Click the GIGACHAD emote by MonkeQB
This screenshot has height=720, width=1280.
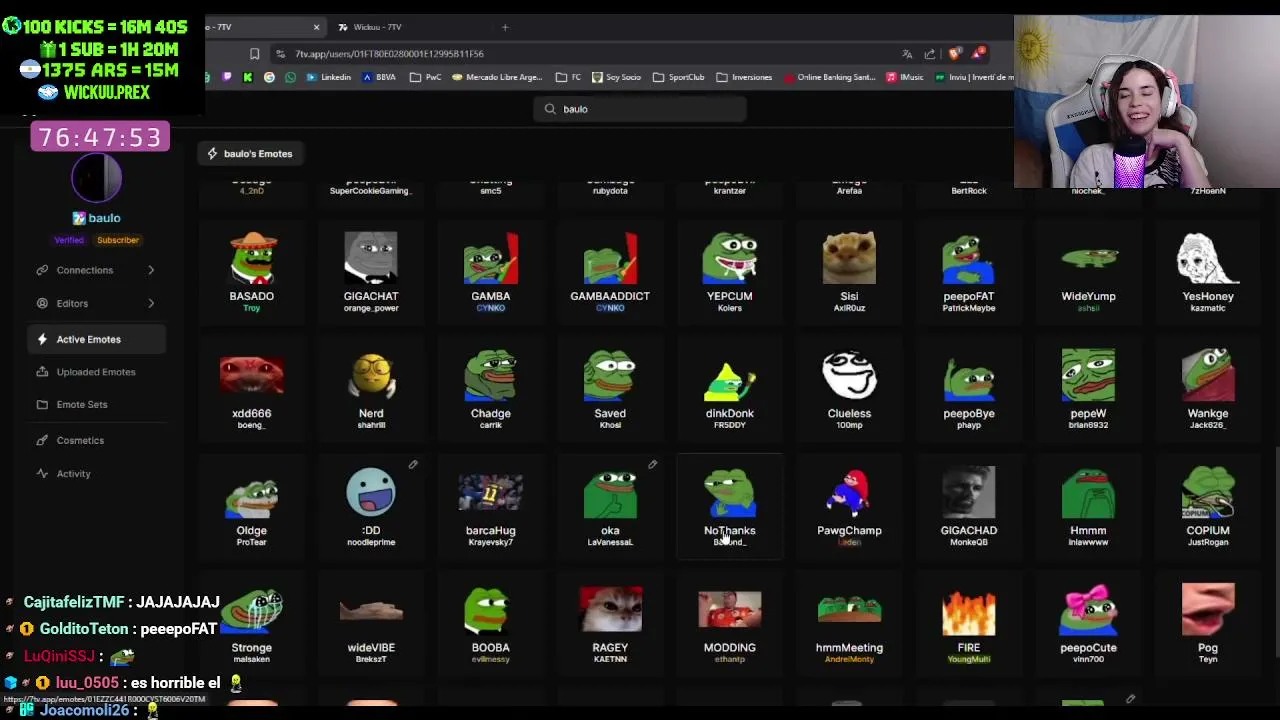click(x=969, y=506)
